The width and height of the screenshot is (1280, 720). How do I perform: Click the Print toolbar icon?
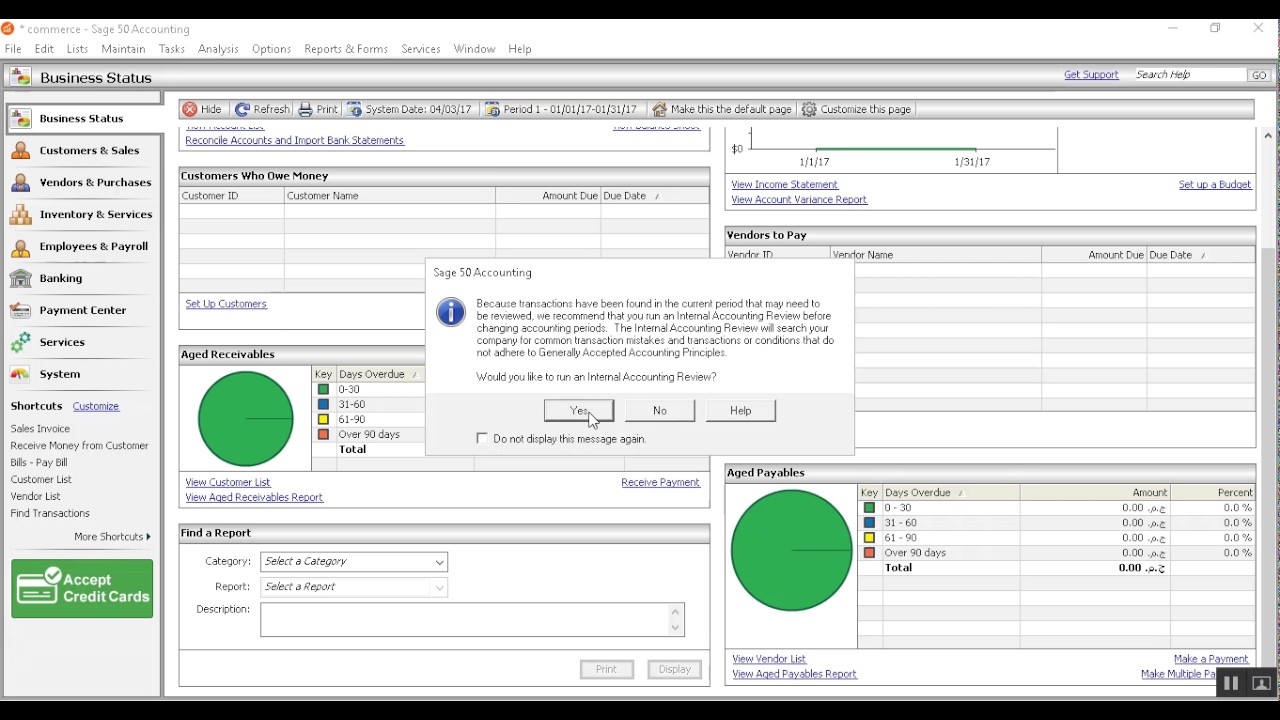coord(306,109)
